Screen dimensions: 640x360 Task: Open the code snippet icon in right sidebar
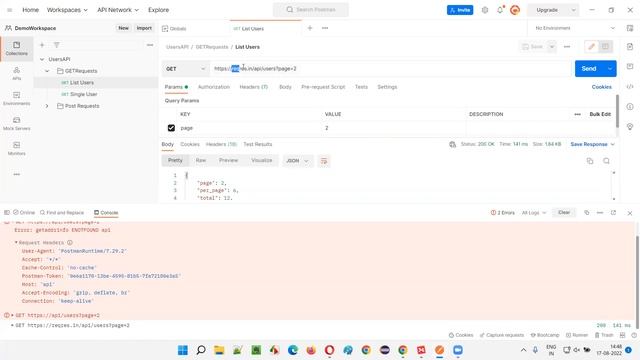click(630, 87)
